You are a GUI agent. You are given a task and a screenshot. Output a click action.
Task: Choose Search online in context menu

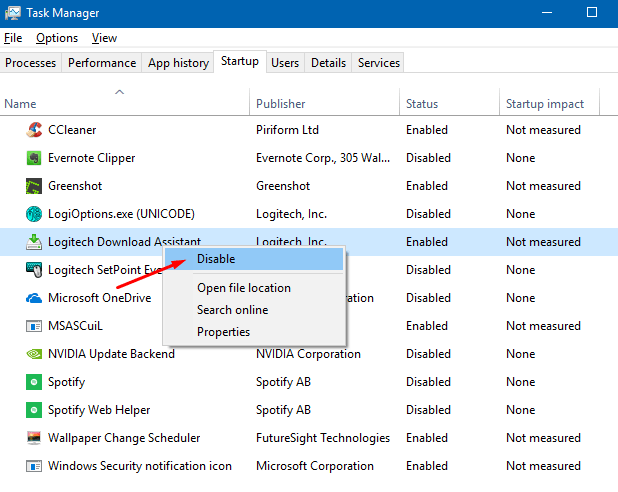point(254,310)
